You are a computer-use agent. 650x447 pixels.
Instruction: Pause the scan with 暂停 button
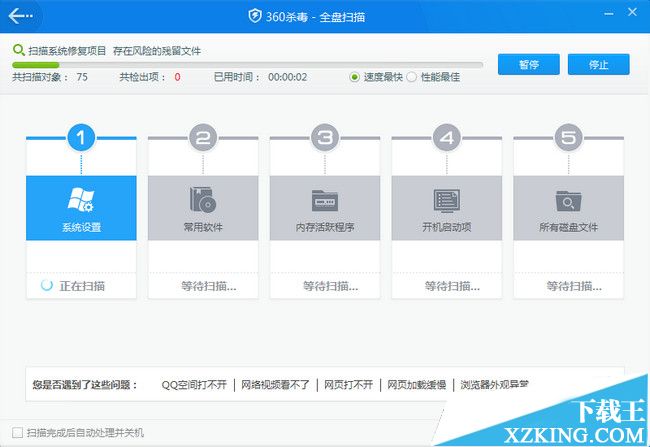[x=528, y=64]
